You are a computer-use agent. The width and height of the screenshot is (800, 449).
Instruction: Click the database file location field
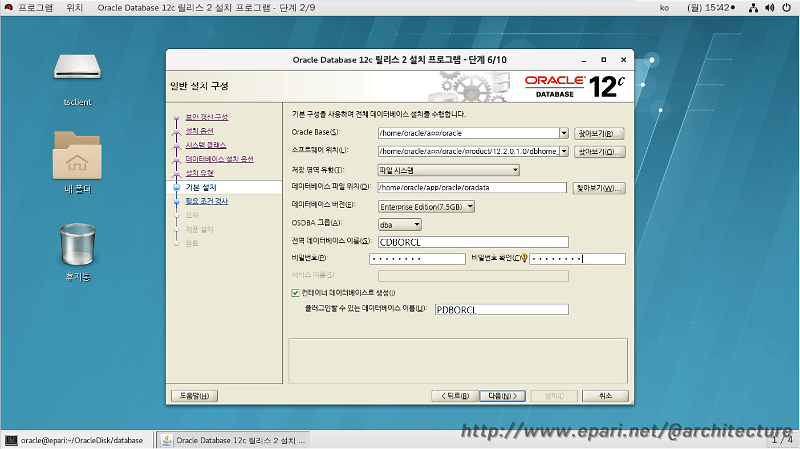tap(472, 188)
